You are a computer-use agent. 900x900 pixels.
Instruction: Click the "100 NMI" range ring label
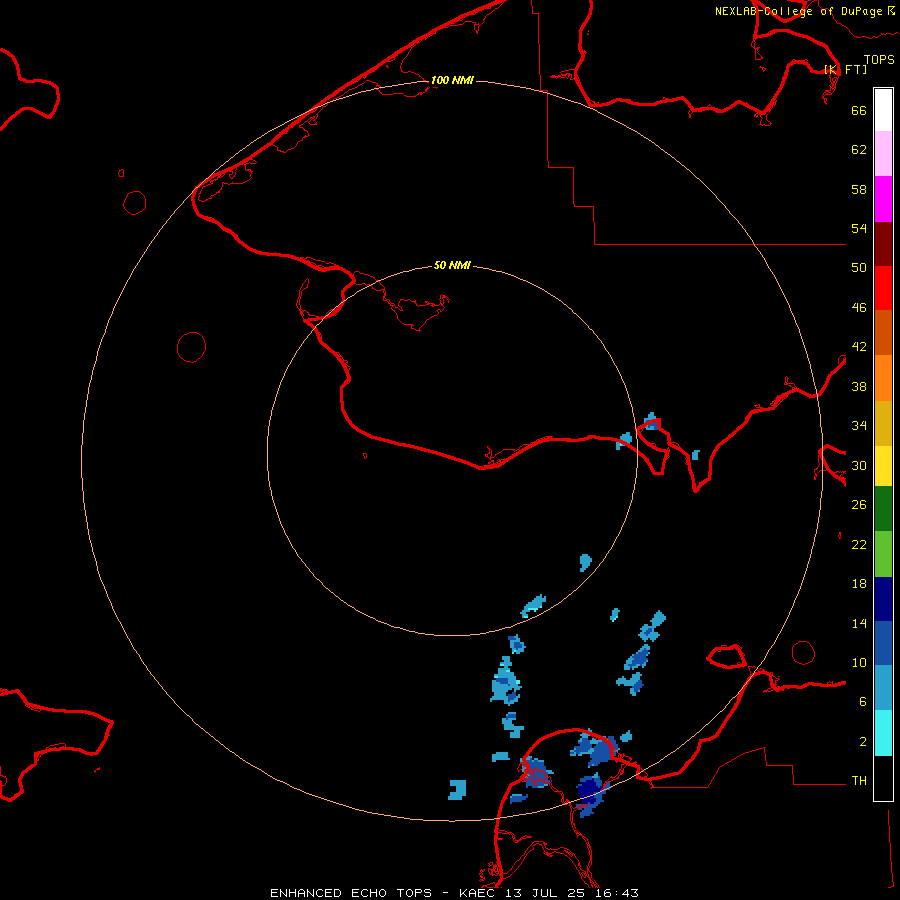pyautogui.click(x=452, y=80)
